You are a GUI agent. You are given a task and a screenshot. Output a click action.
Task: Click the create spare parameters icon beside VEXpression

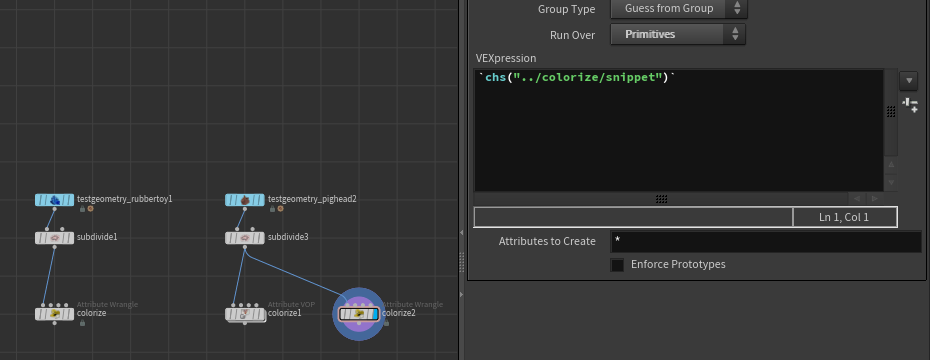tap(910, 106)
